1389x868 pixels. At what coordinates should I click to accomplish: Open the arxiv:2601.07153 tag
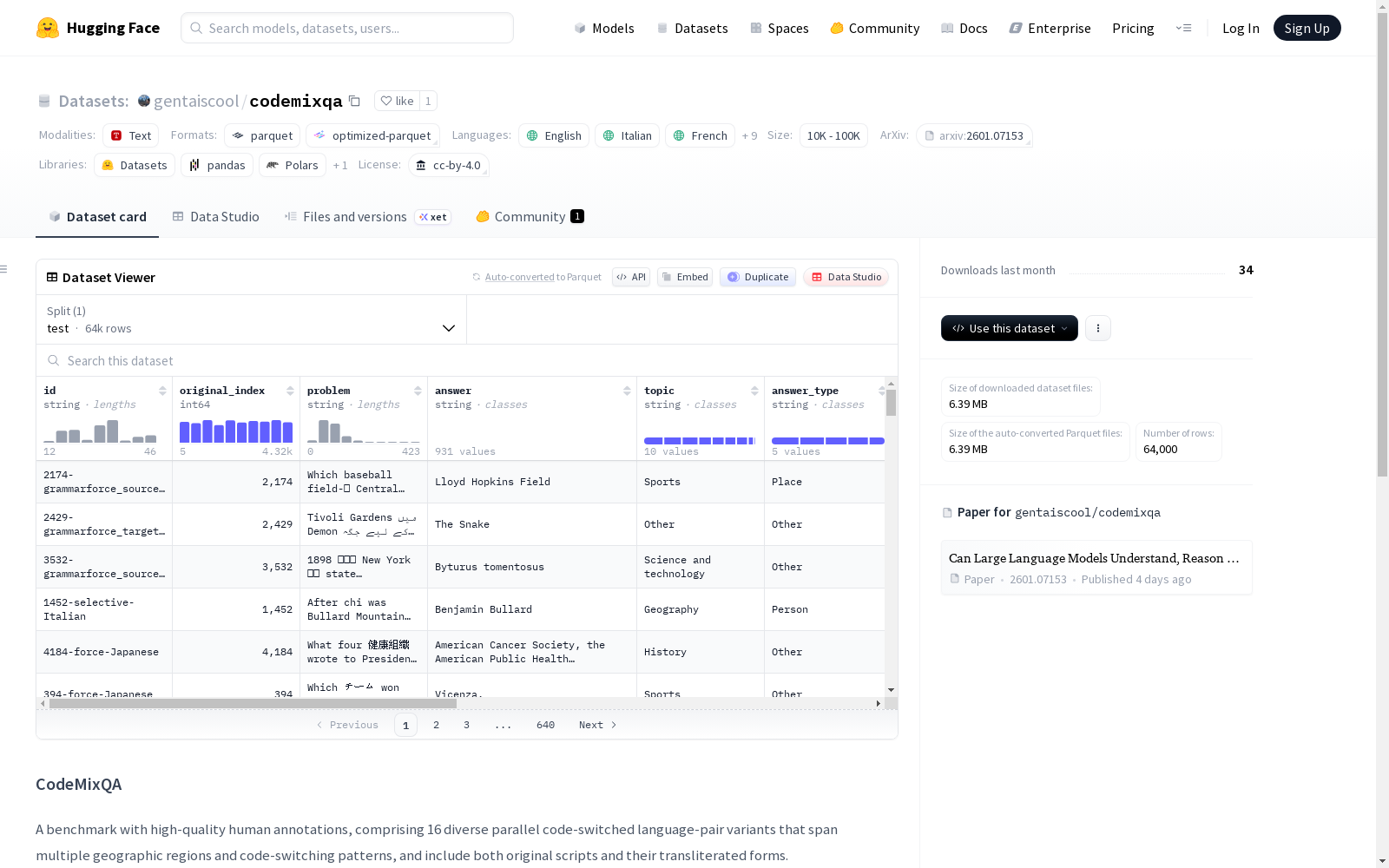pos(974,135)
